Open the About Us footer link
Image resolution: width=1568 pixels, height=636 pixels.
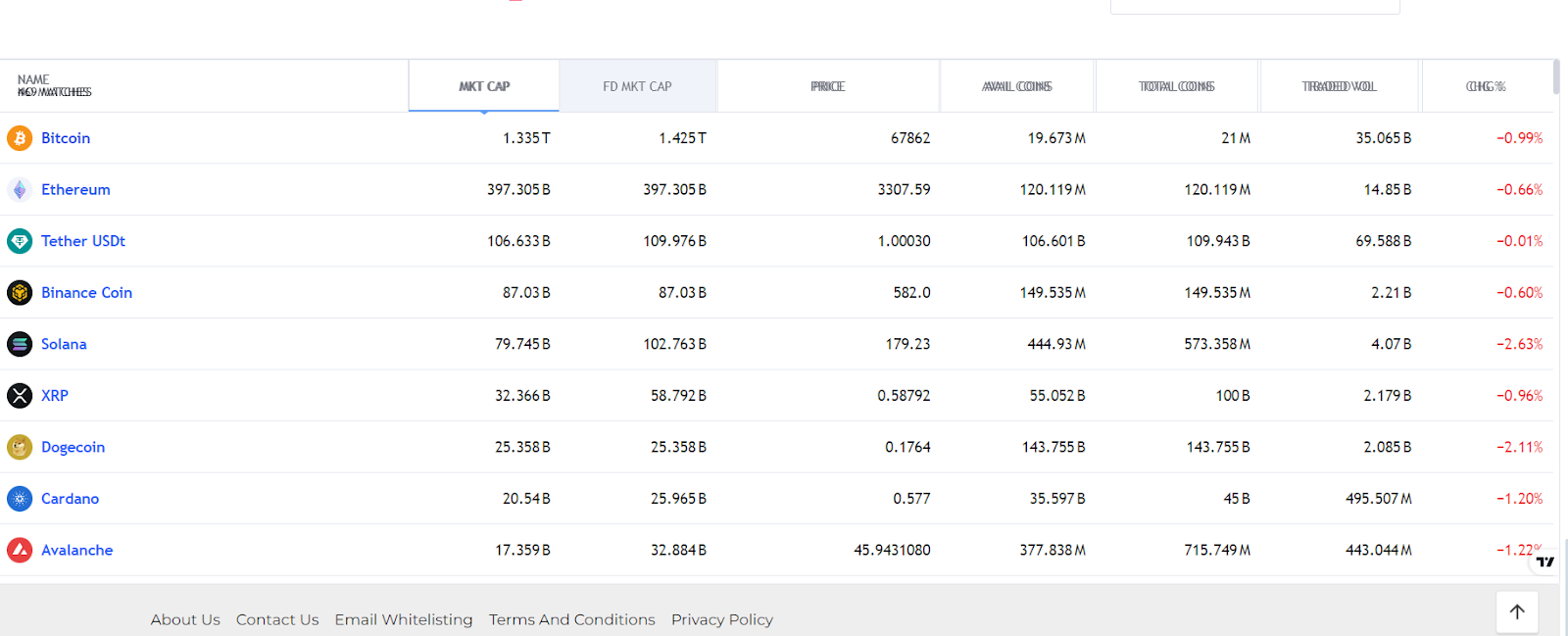[x=185, y=619]
